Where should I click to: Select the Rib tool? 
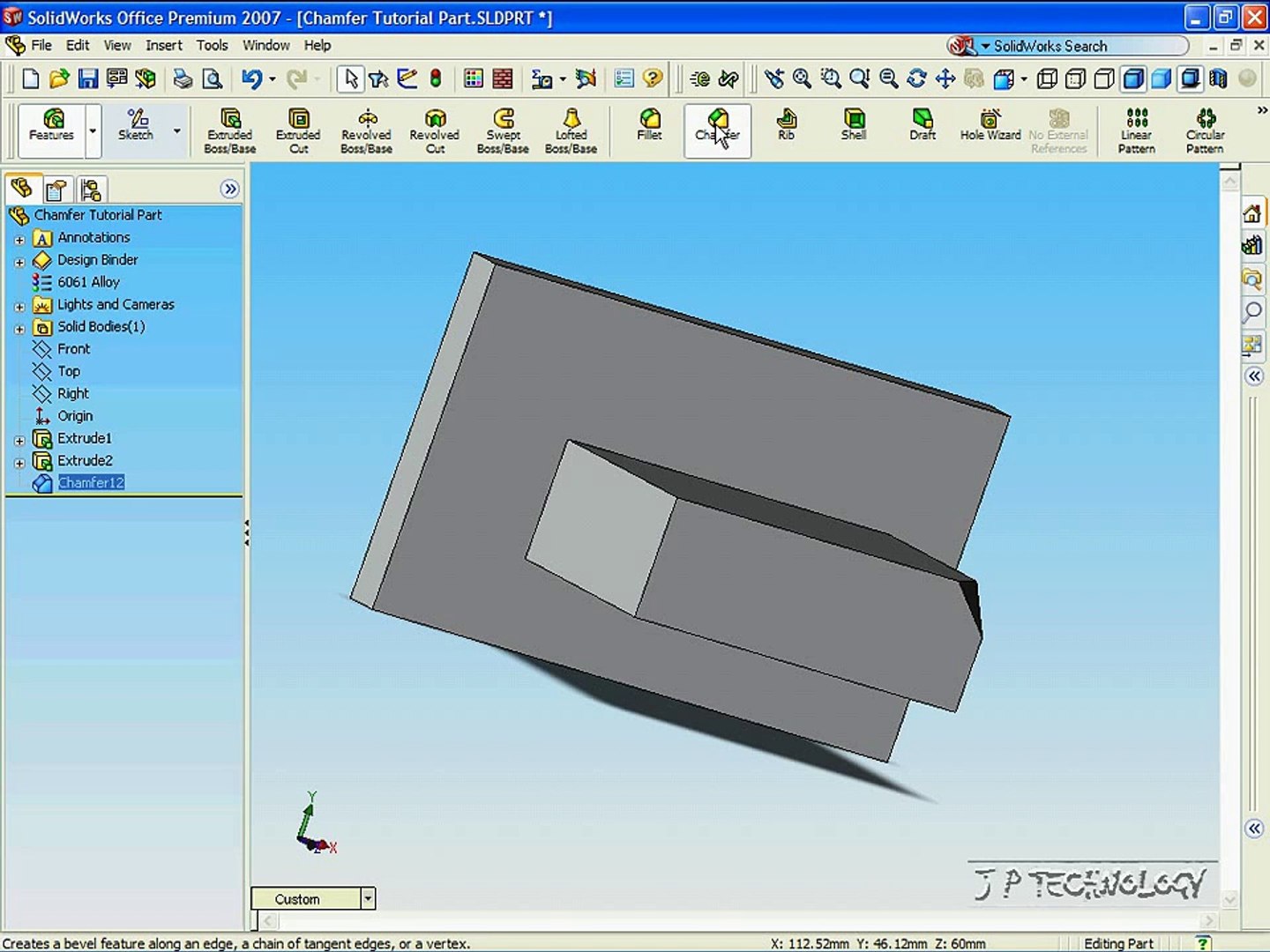(786, 125)
